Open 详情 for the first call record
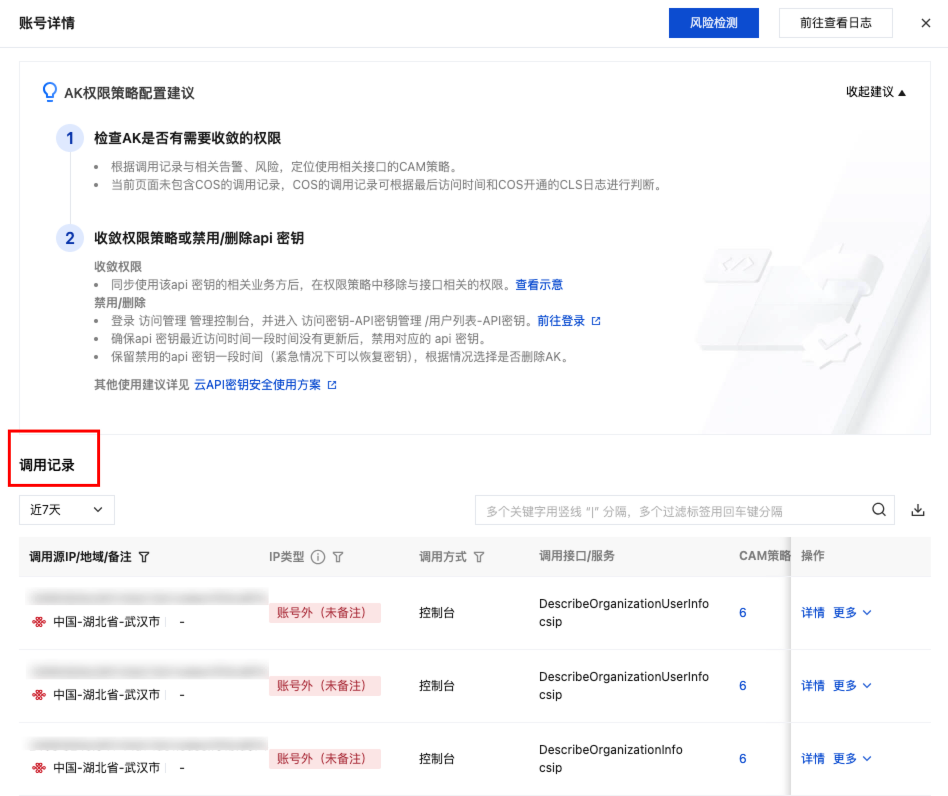Viewport: 948px width, 796px height. point(812,613)
